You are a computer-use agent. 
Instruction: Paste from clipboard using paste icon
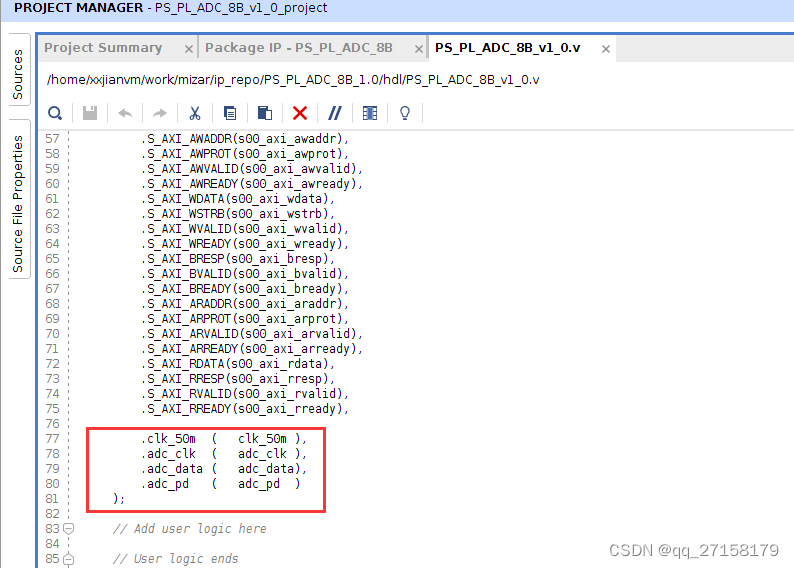point(265,113)
